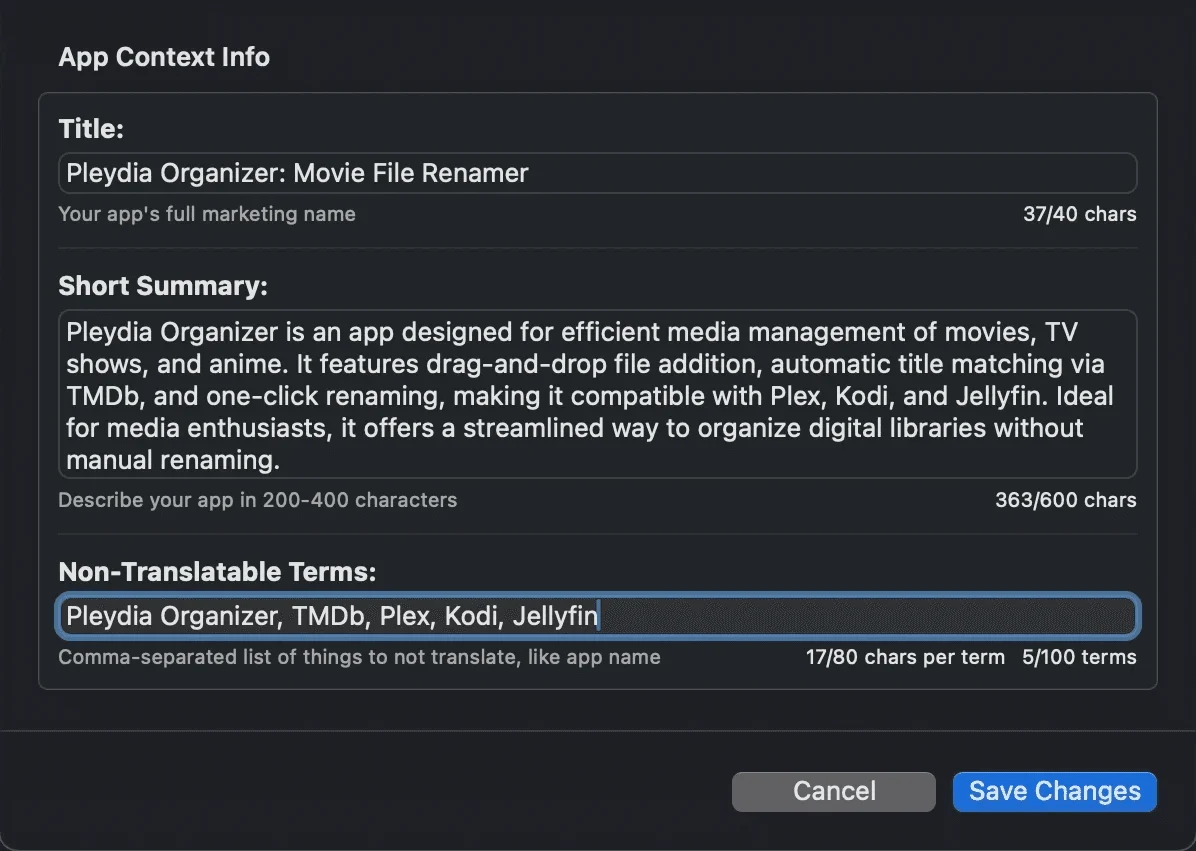Click the Save Changes button
This screenshot has height=851, width=1196.
pos(1054,791)
